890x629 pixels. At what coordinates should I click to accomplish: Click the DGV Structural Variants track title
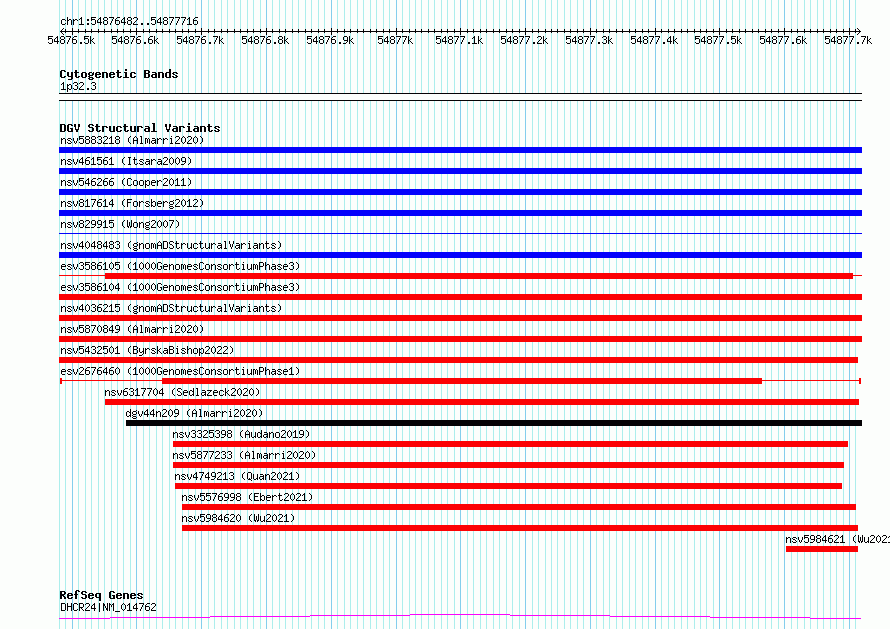click(140, 128)
